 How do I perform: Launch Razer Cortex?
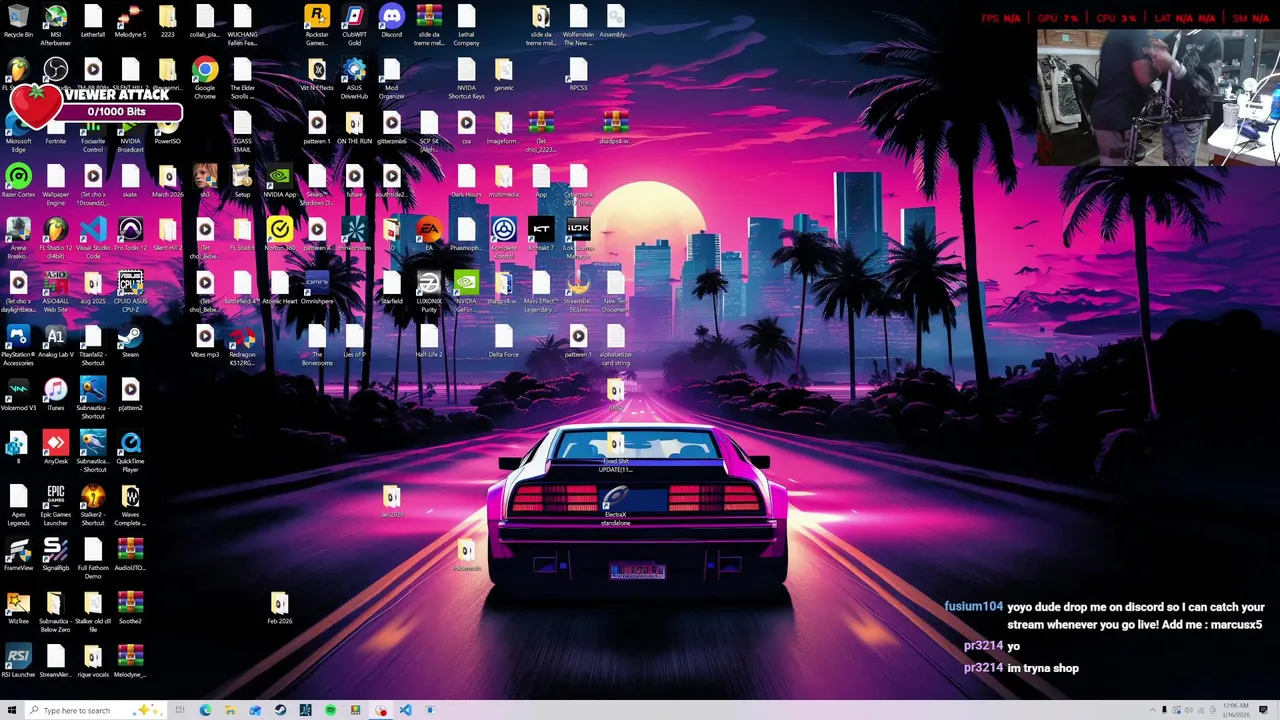[18, 182]
